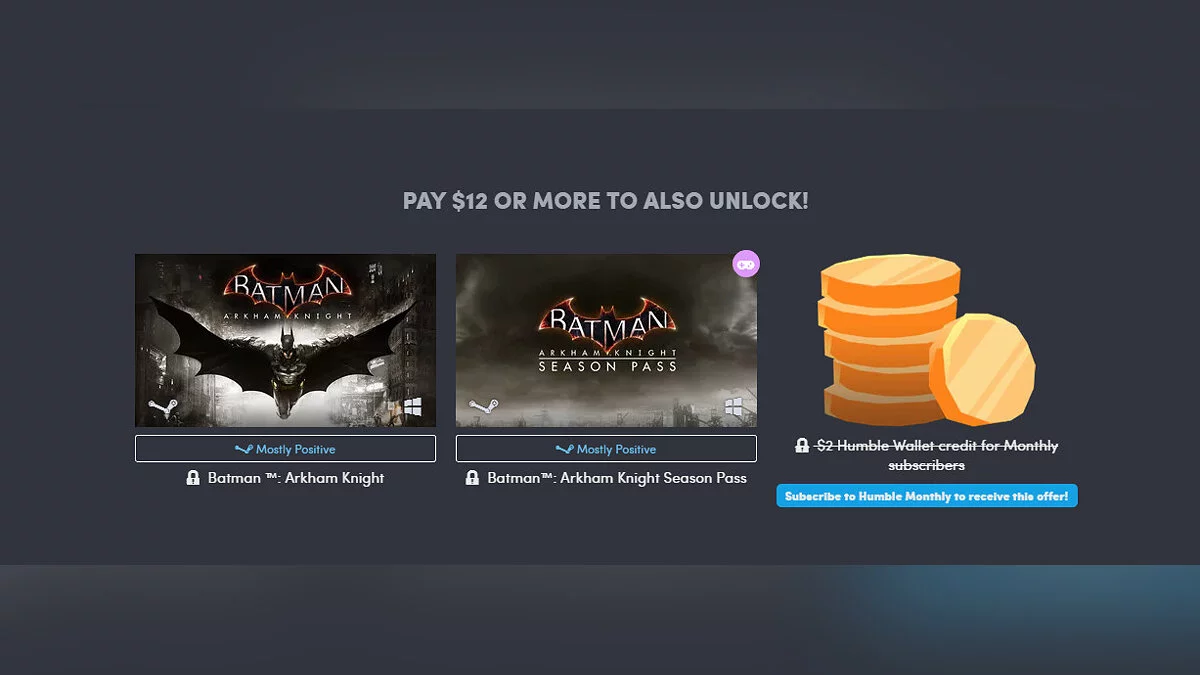Select the Batman ™: Arkham Knight title text
1200x675 pixels.
click(296, 478)
